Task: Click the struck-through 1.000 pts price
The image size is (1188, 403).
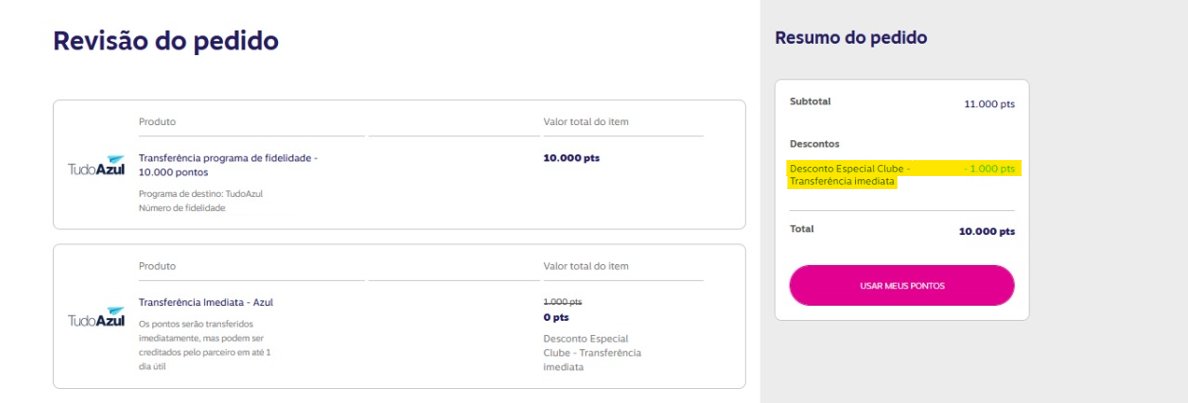Action: [x=563, y=301]
